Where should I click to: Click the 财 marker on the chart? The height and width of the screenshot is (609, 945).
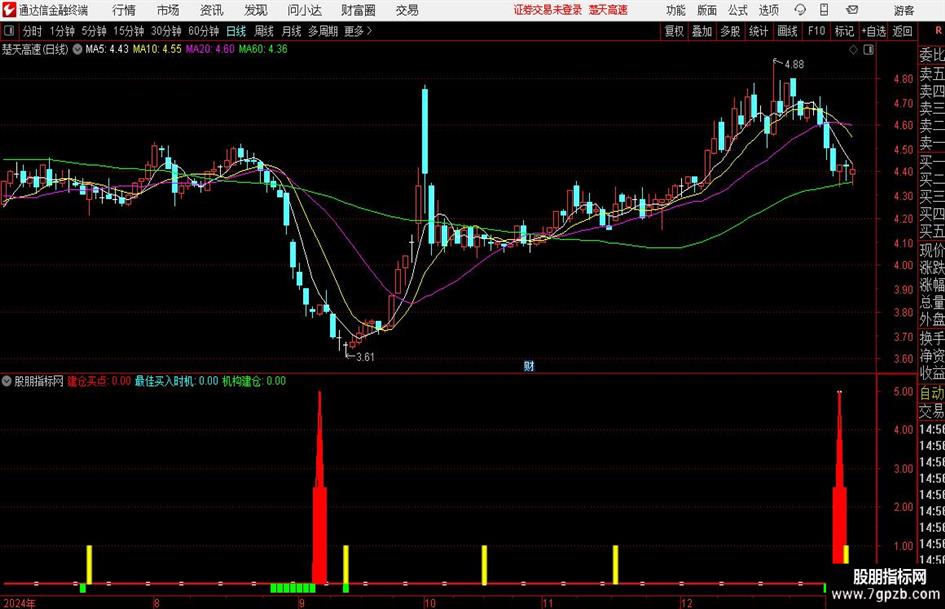[x=529, y=365]
